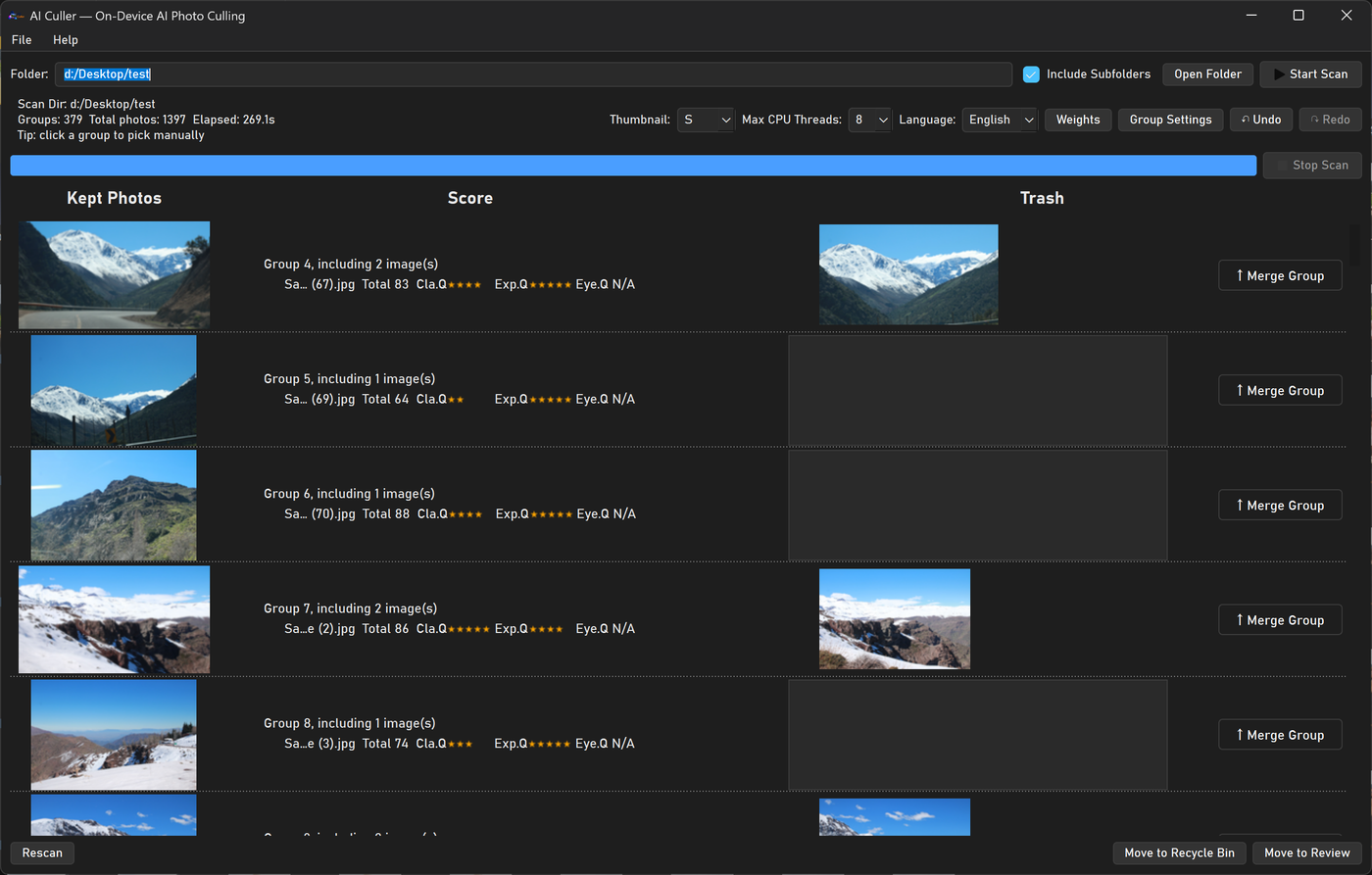Select the Group 4 trash photo thumbnail
1372x875 pixels.
(908, 274)
